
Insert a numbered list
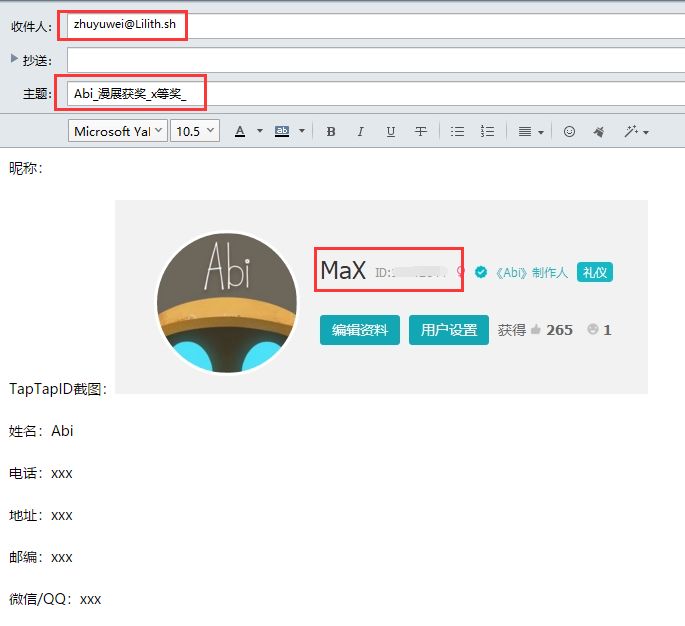tap(487, 131)
